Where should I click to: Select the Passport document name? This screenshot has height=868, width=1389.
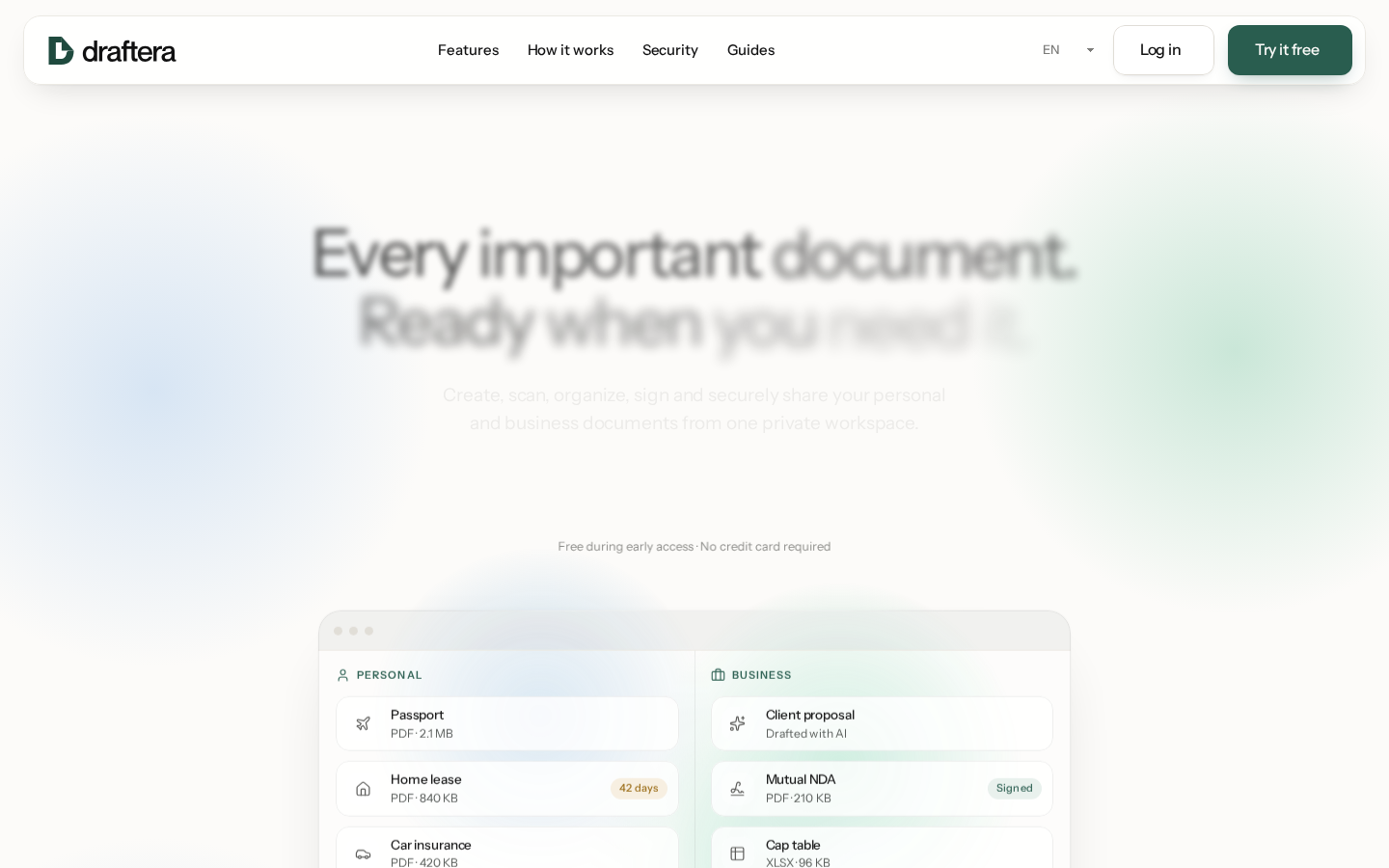(x=417, y=715)
